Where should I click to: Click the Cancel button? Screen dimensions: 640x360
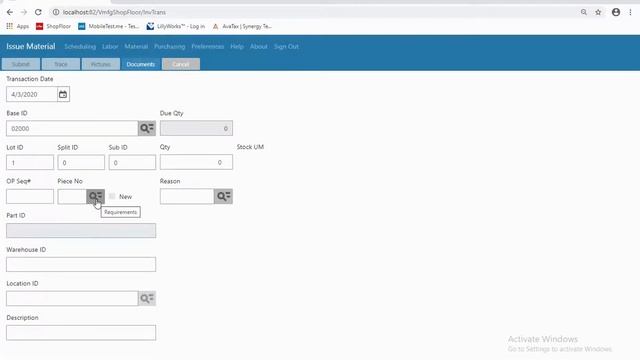tap(181, 64)
